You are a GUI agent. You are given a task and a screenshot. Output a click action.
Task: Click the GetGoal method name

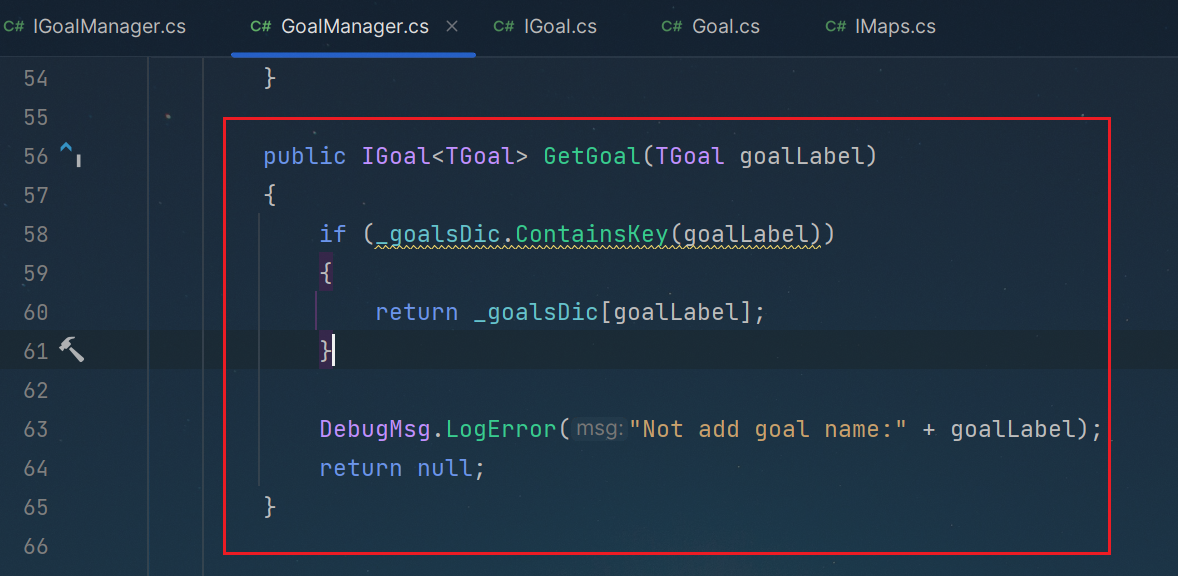point(593,155)
